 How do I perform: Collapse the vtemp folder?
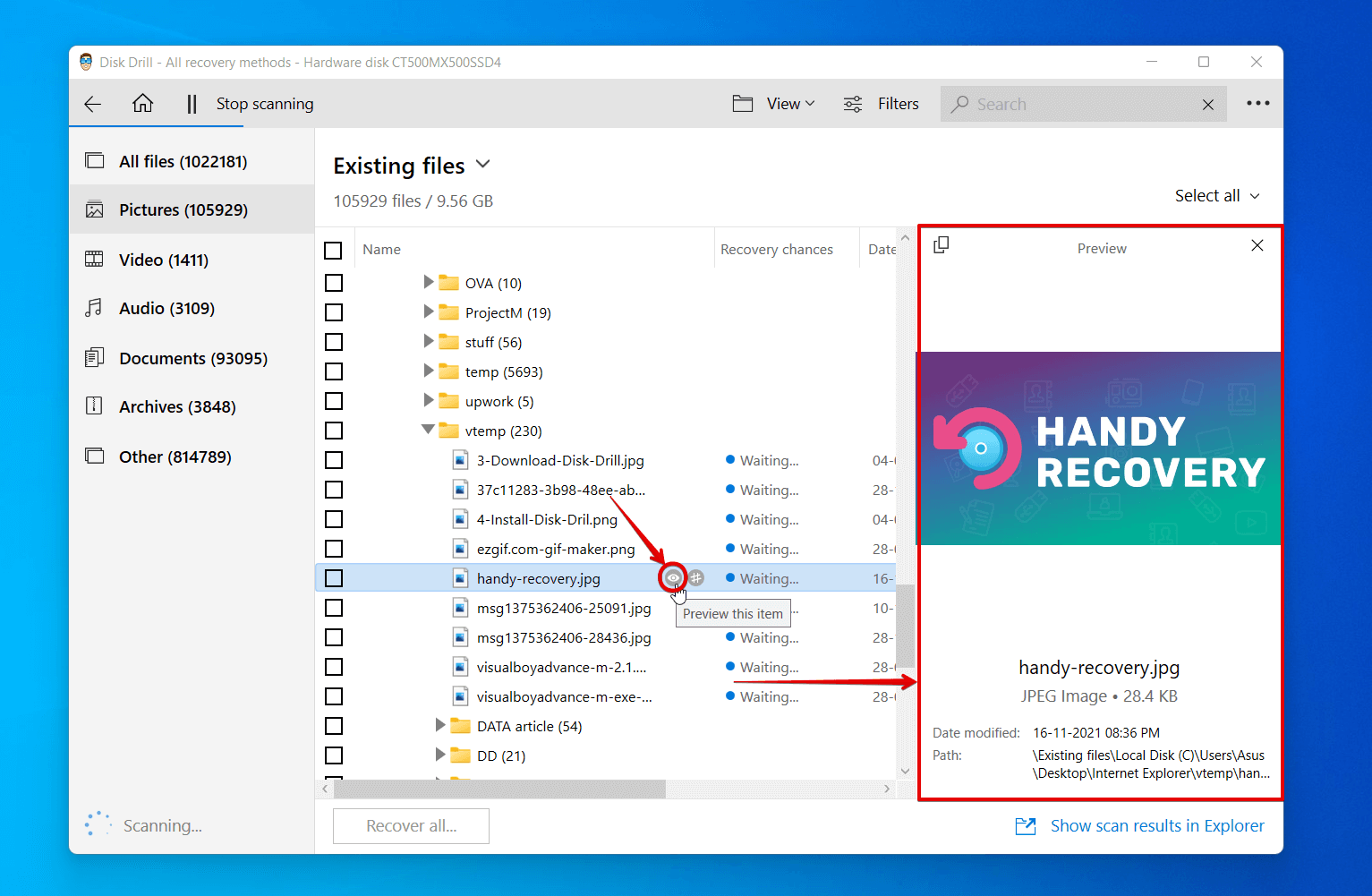(x=429, y=430)
